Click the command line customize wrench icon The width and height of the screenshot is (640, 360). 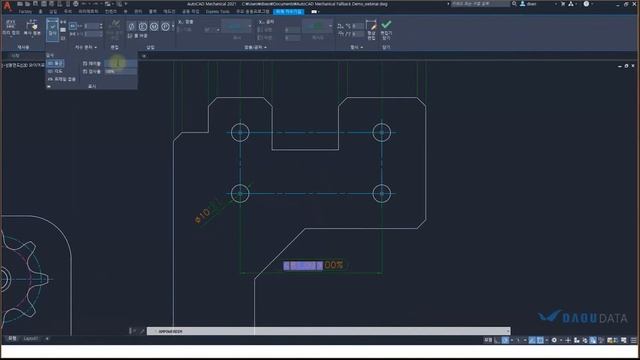click(142, 331)
